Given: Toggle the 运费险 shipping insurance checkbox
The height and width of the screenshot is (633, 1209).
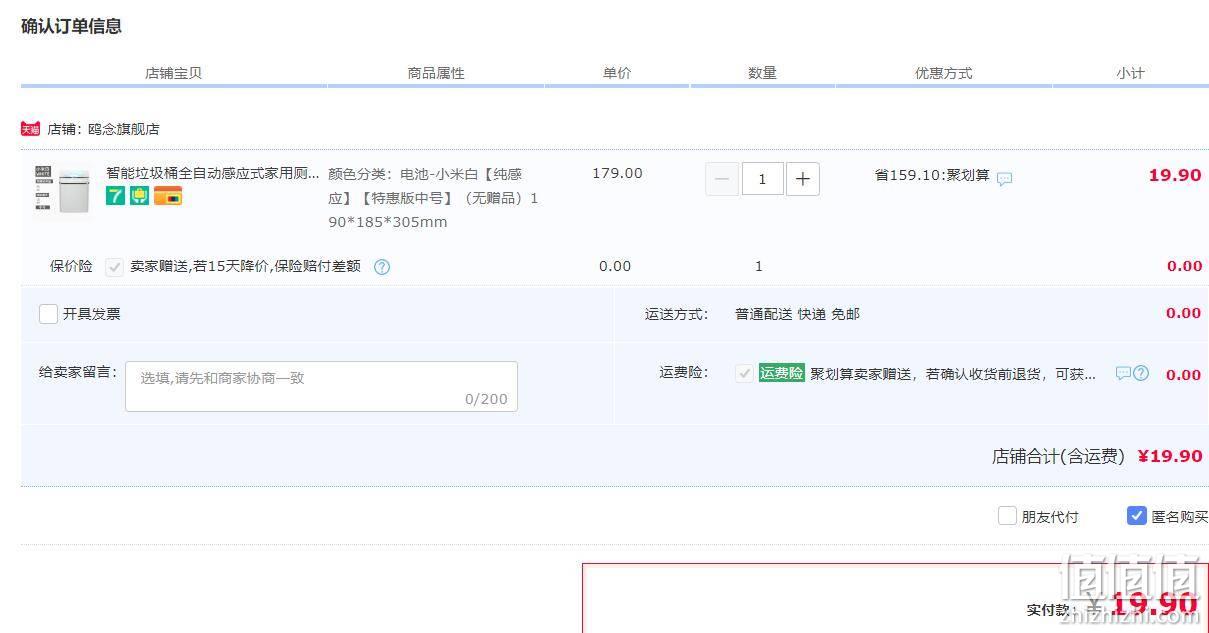Looking at the screenshot, I should 744,373.
